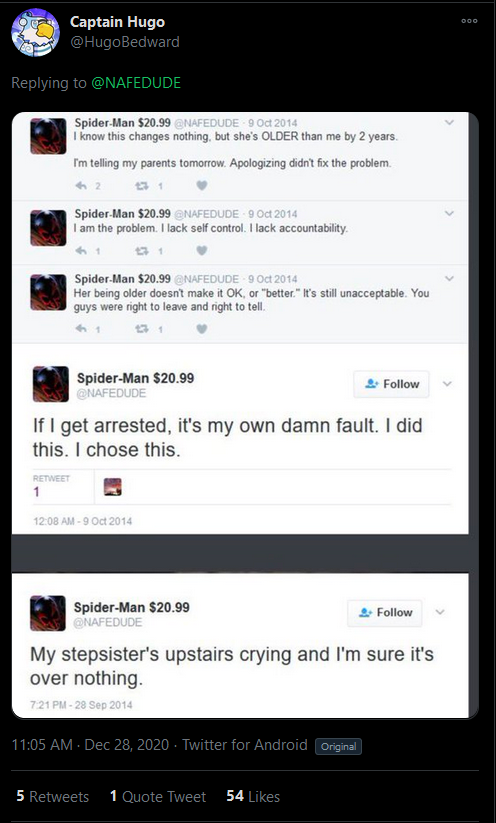Viewport: 496px width, 823px height.
Task: Open the 54 Likes list
Action: 253,796
